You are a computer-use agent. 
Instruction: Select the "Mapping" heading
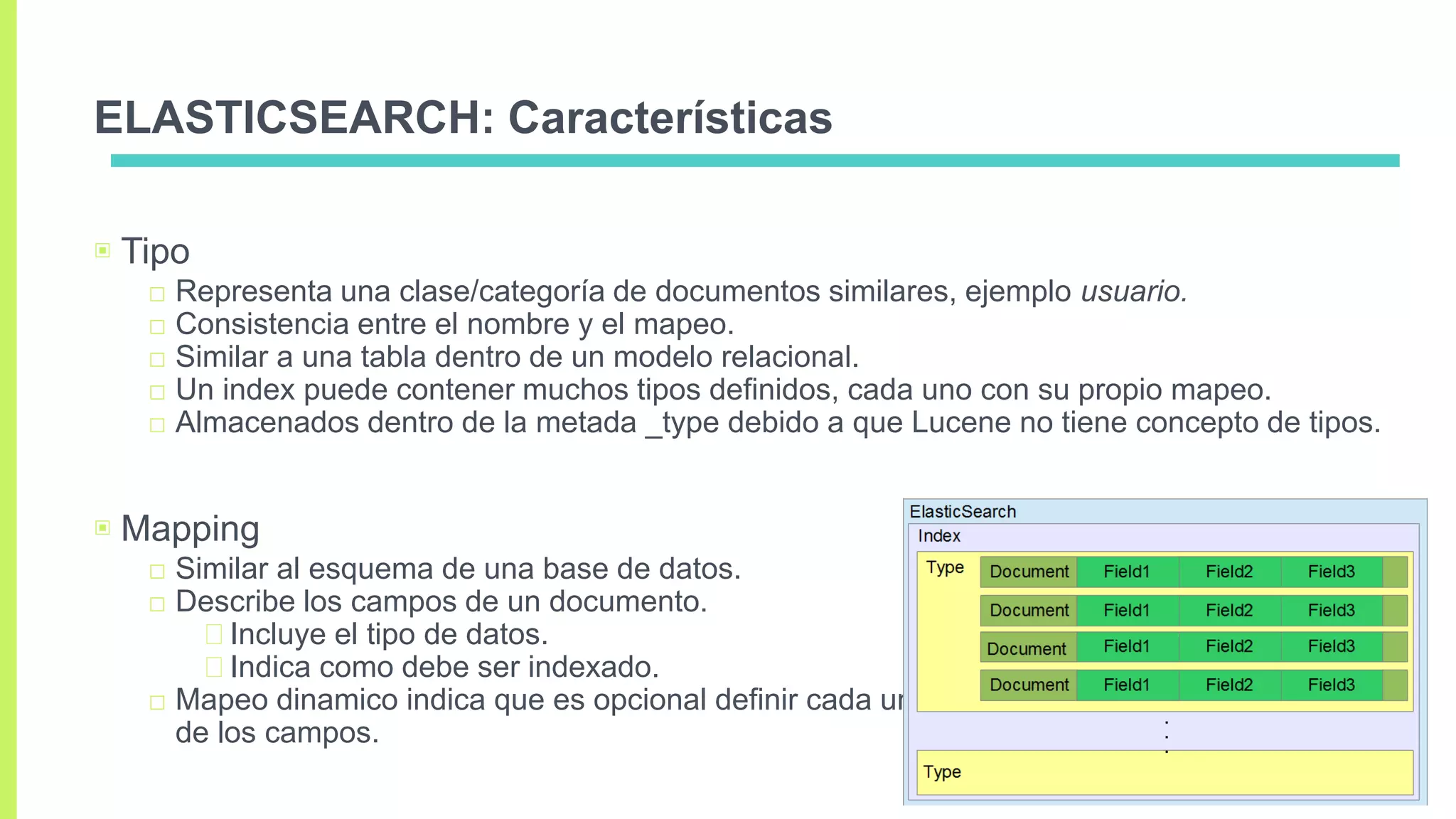[x=190, y=529]
